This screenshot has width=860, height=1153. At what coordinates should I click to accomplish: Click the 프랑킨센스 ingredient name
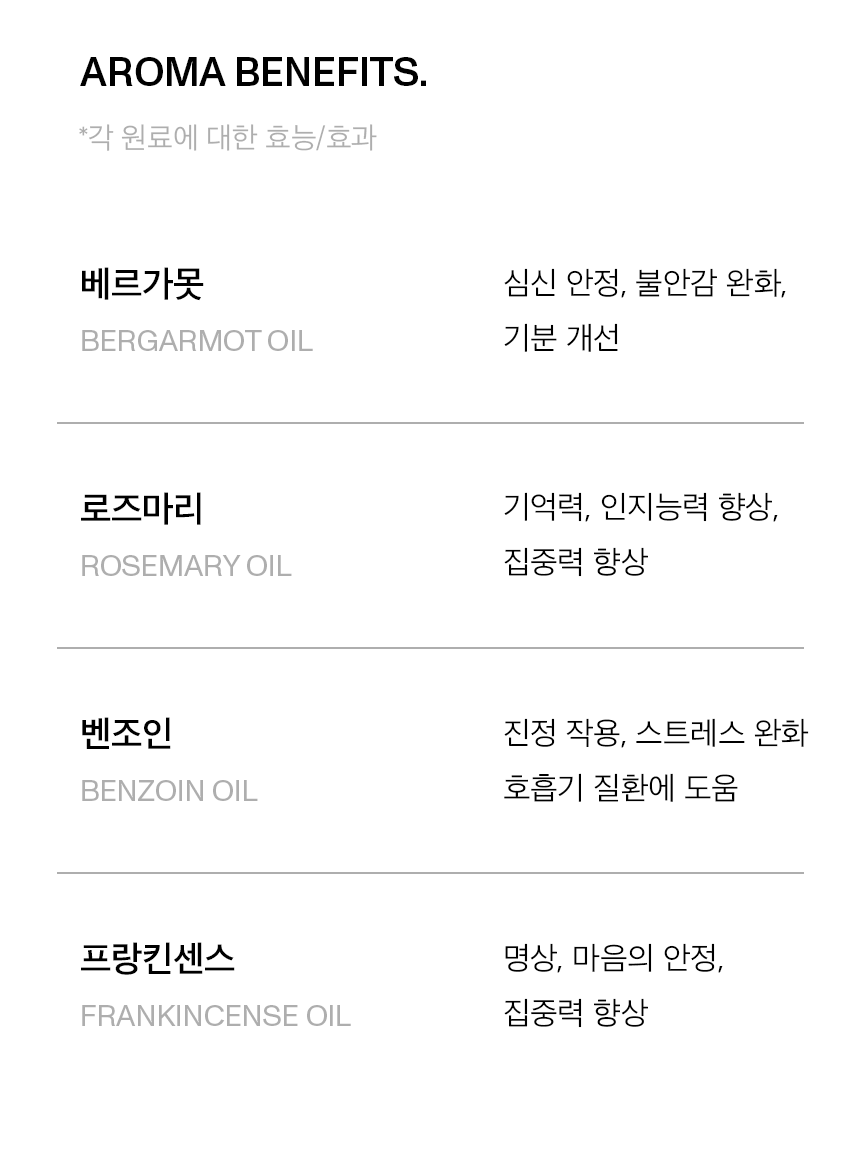[157, 958]
